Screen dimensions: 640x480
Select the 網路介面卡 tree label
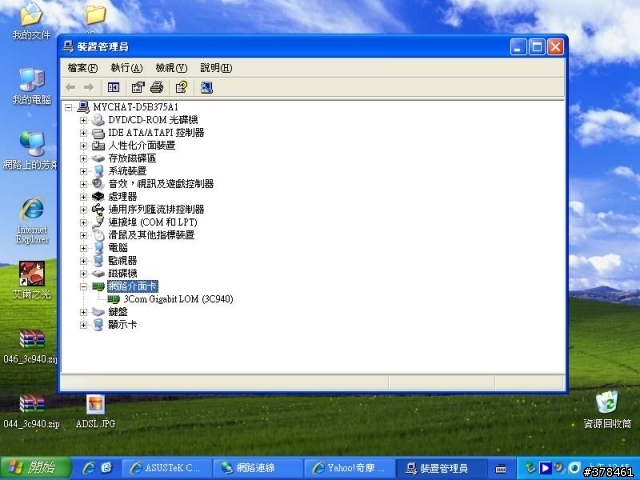coord(132,287)
